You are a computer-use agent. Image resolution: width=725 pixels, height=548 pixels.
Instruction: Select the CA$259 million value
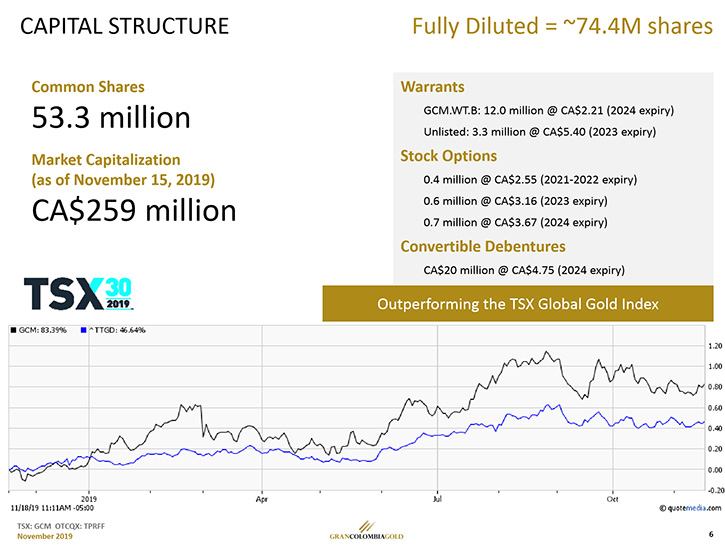[134, 211]
